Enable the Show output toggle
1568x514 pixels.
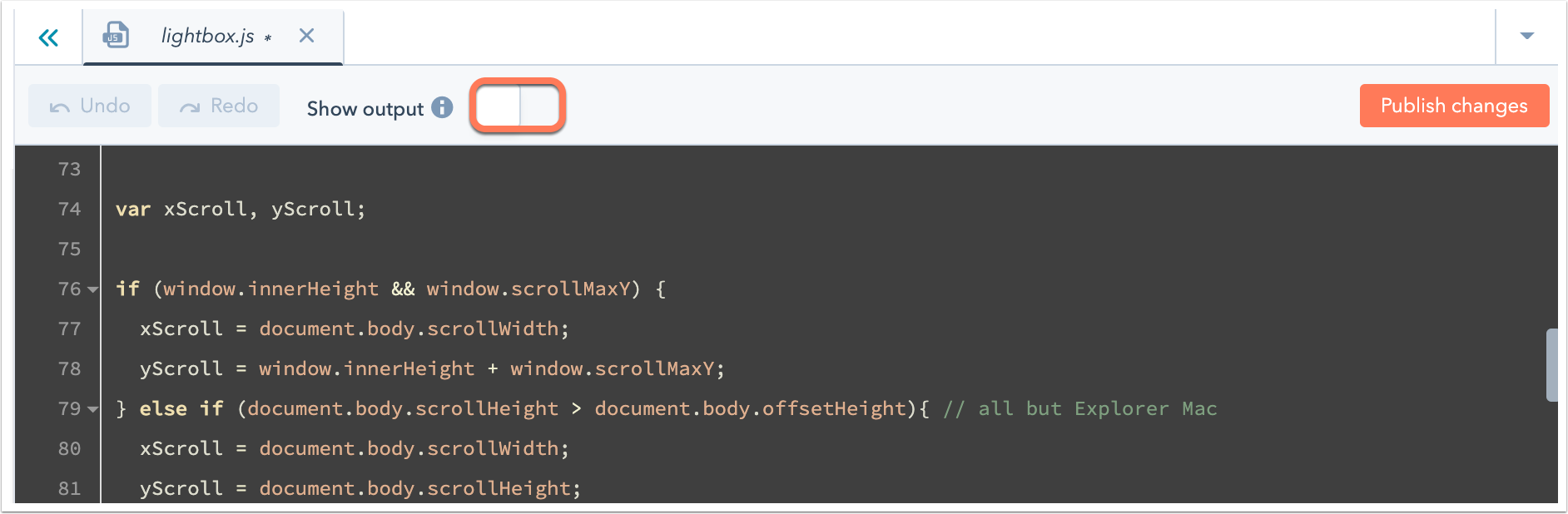517,106
